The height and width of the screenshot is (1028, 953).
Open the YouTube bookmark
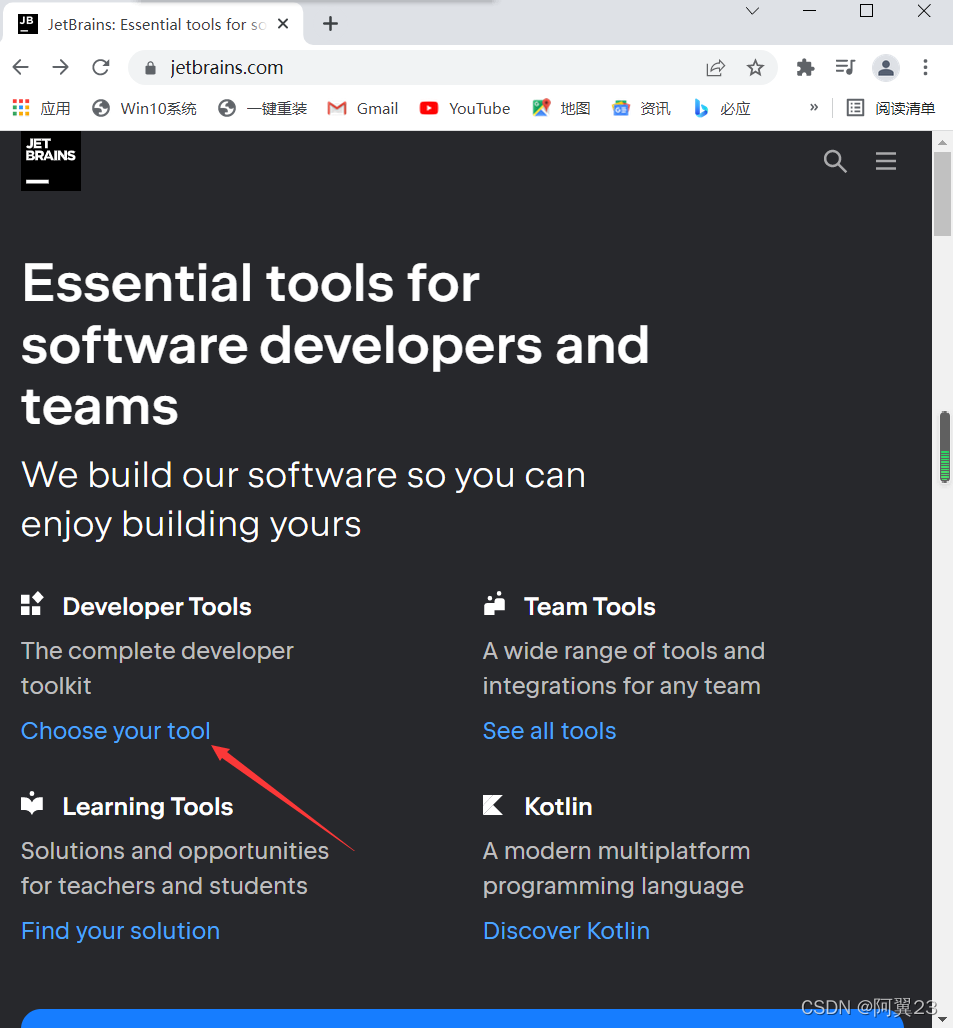click(465, 108)
